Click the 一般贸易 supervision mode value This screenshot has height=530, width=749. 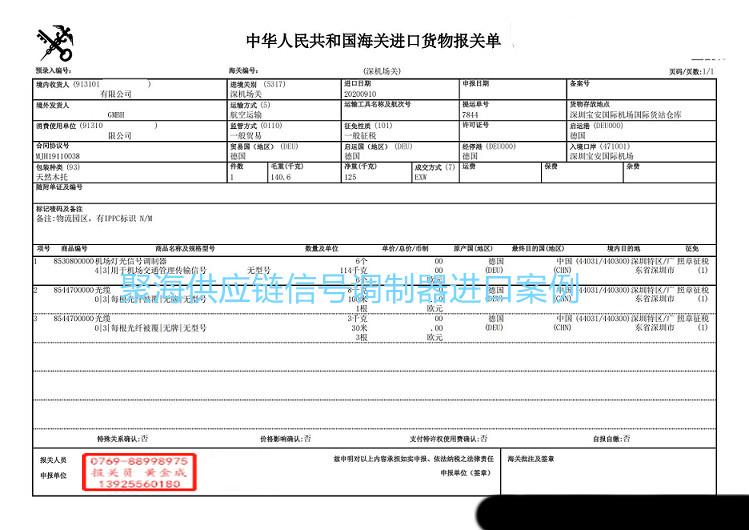pyautogui.click(x=246, y=136)
